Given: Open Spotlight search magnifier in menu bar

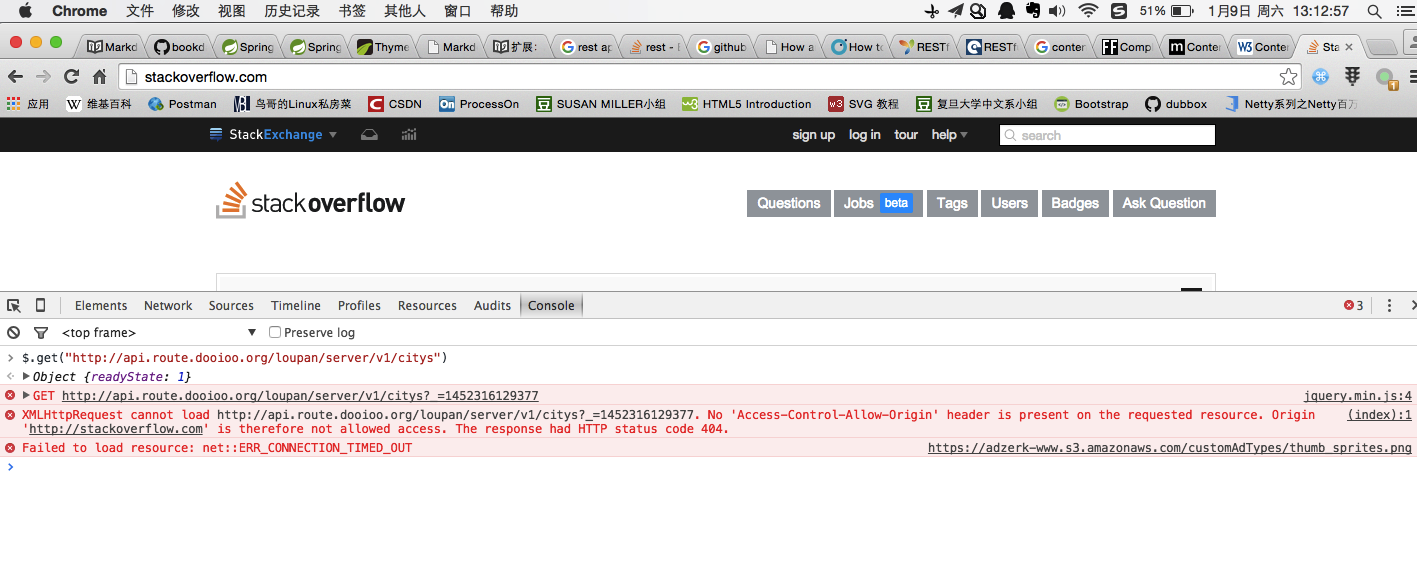Looking at the screenshot, I should [1374, 11].
